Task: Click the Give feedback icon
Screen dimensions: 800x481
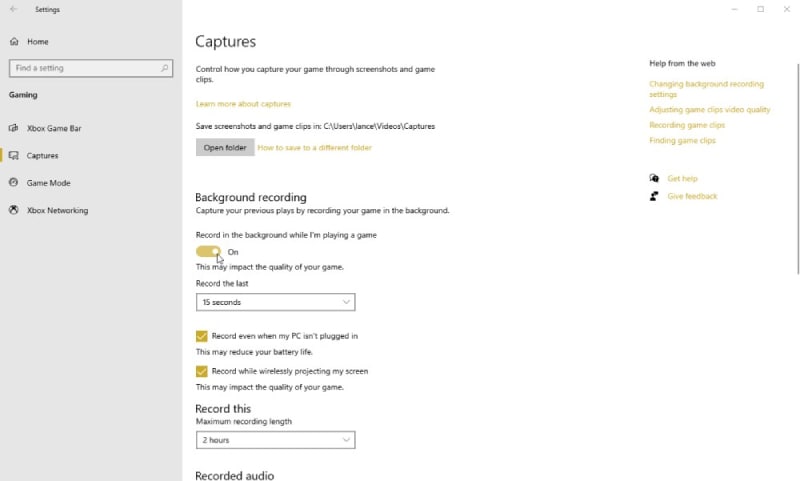Action: click(654, 196)
